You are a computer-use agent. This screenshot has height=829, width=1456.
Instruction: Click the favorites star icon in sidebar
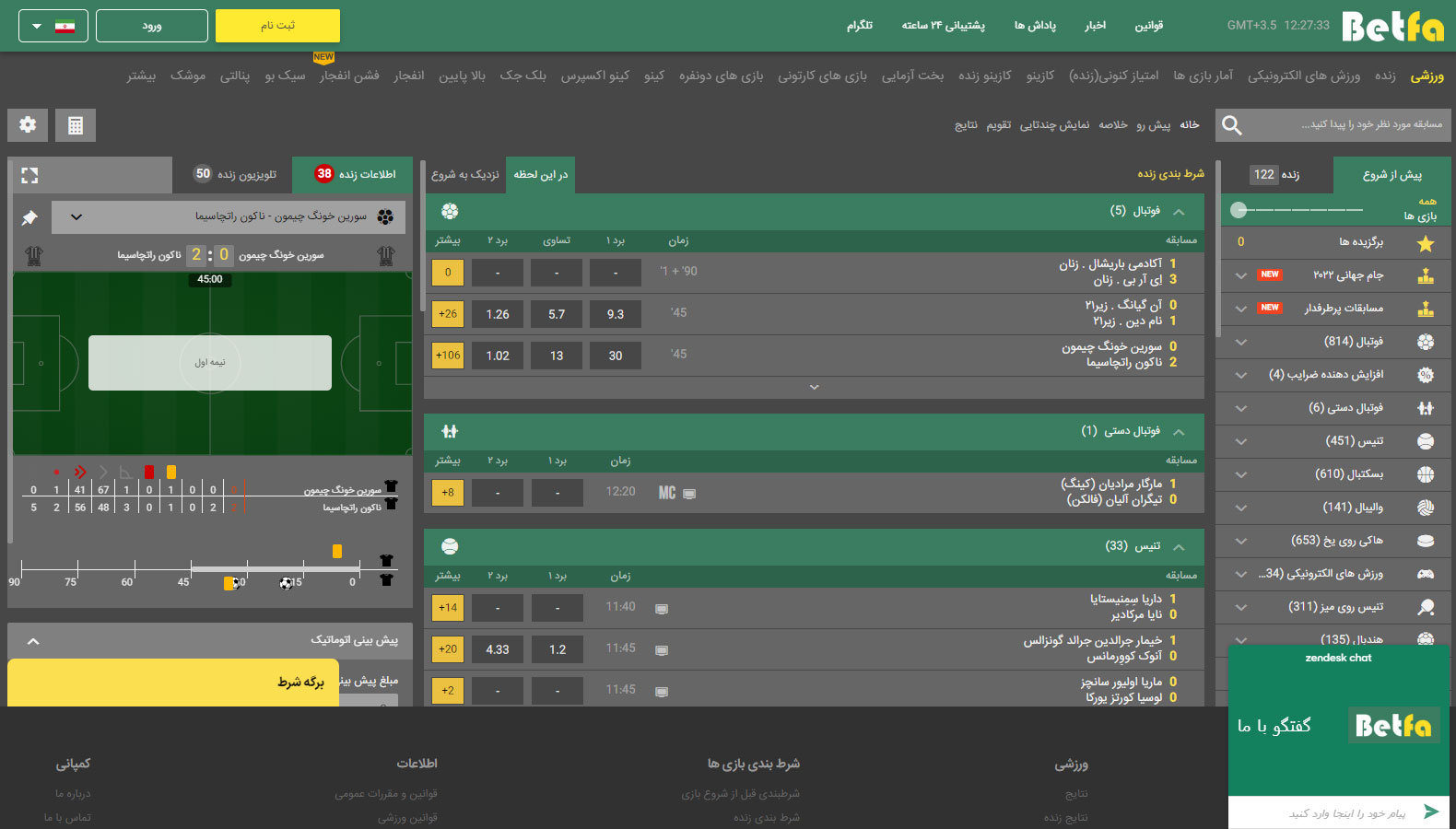point(1426,242)
